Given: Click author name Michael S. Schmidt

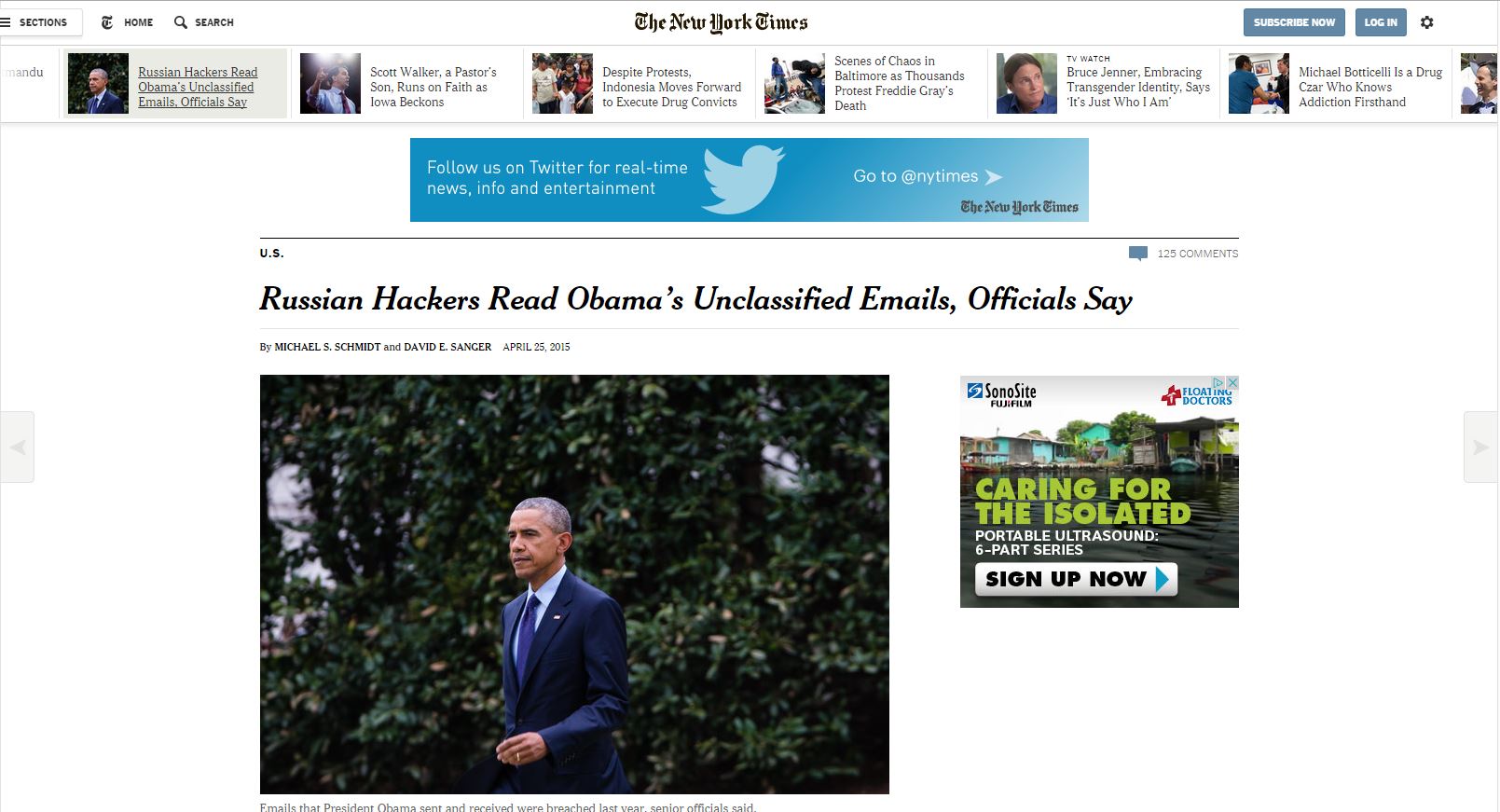Looking at the screenshot, I should [327, 347].
